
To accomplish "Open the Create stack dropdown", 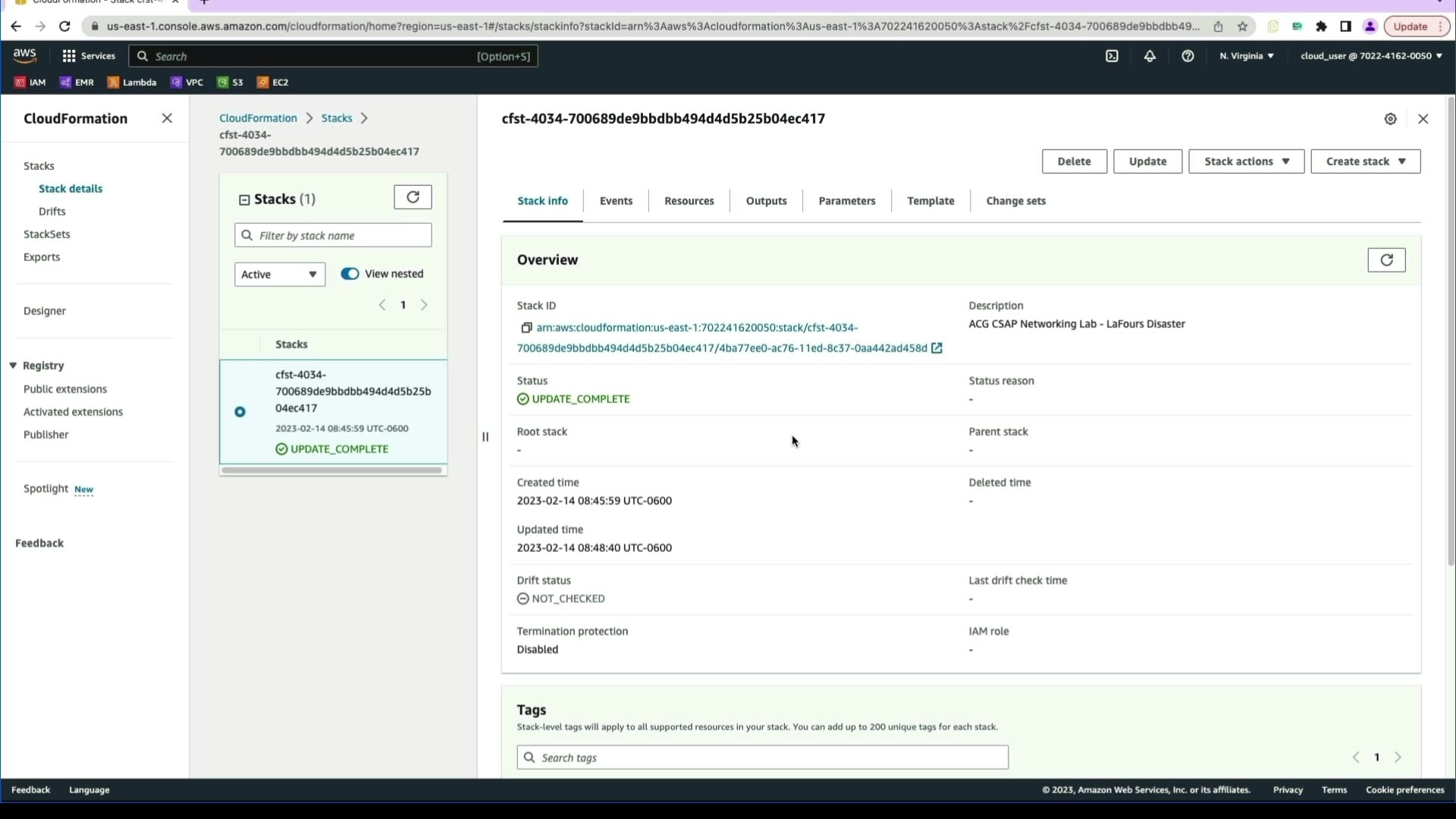I will tap(1365, 162).
